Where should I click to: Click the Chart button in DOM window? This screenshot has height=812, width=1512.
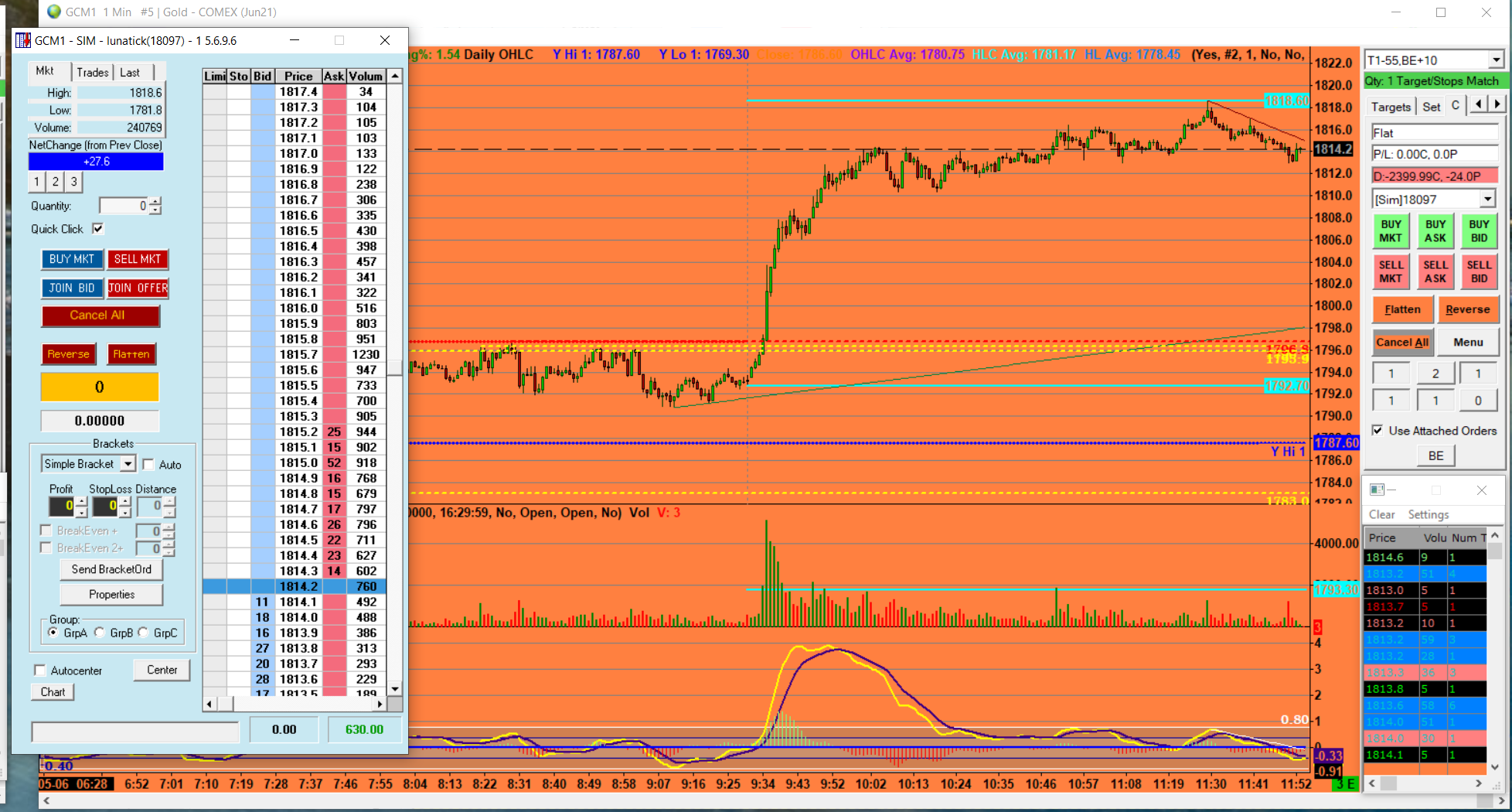coord(53,691)
